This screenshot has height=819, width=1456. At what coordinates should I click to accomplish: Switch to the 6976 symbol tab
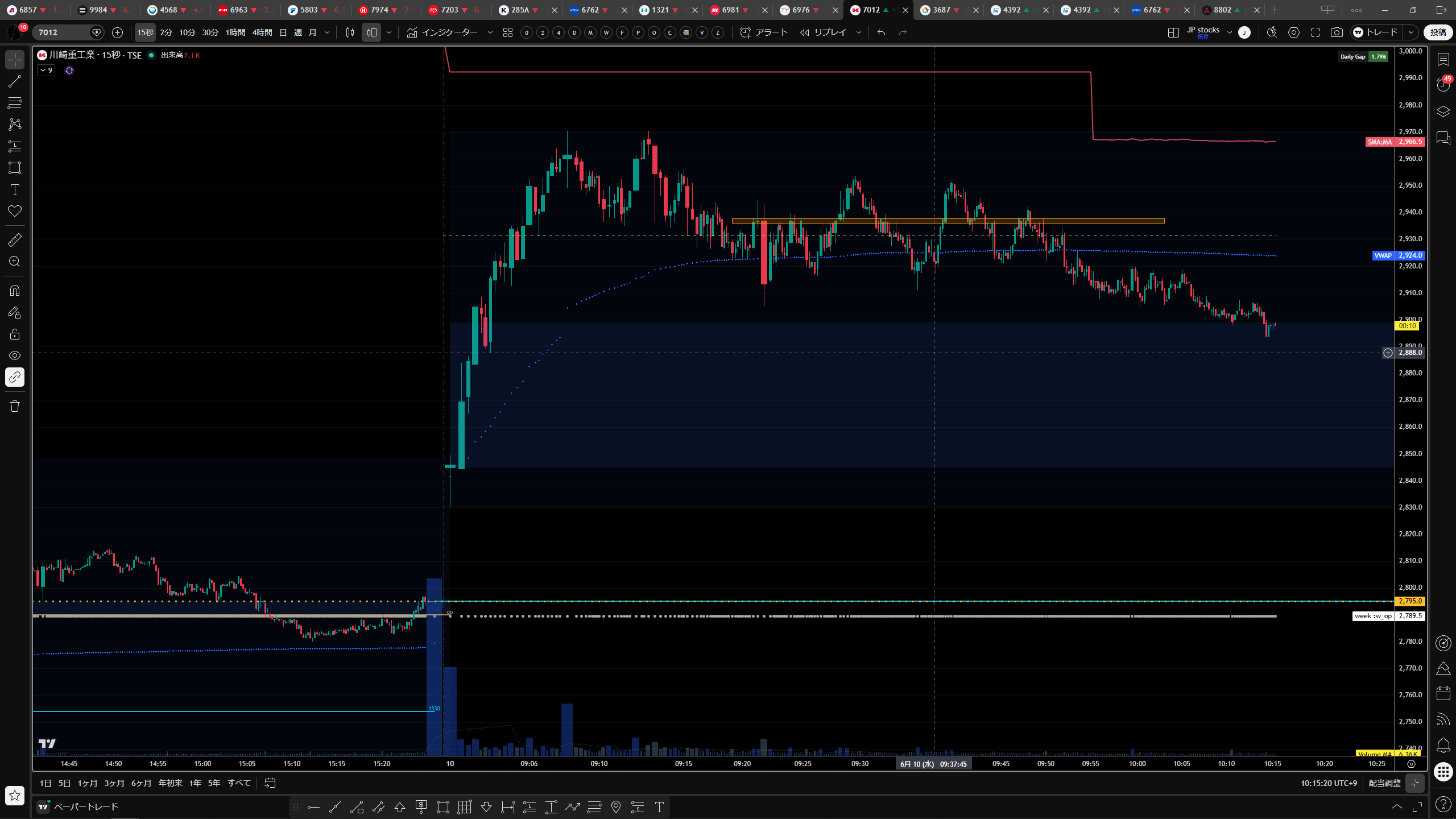(x=801, y=10)
